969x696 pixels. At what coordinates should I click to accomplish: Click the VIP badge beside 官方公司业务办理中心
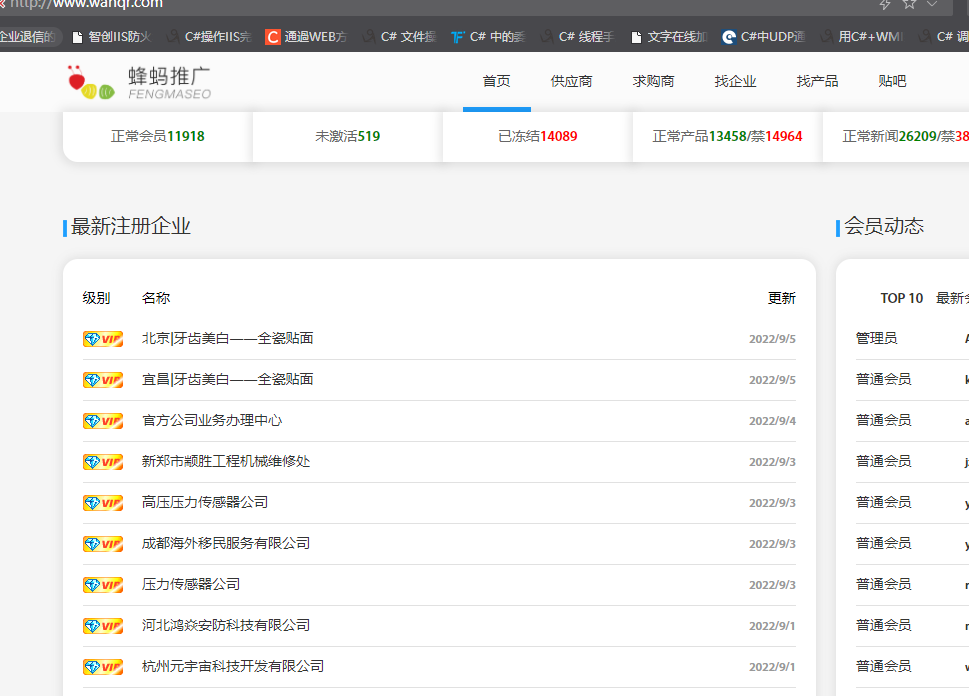(x=102, y=421)
